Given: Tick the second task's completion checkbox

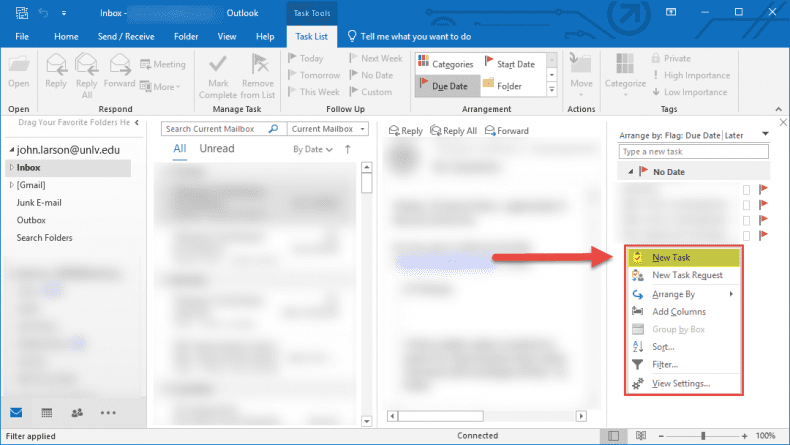Looking at the screenshot, I should (746, 204).
